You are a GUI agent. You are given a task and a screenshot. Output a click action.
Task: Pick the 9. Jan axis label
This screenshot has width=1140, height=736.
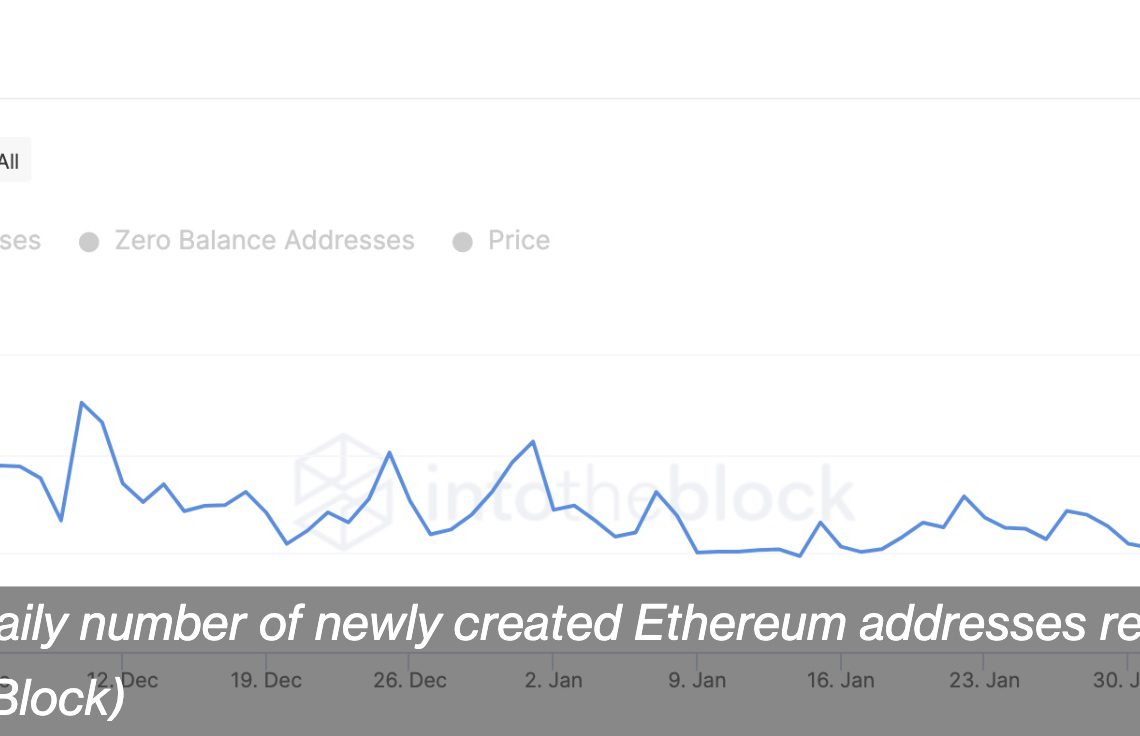696,680
